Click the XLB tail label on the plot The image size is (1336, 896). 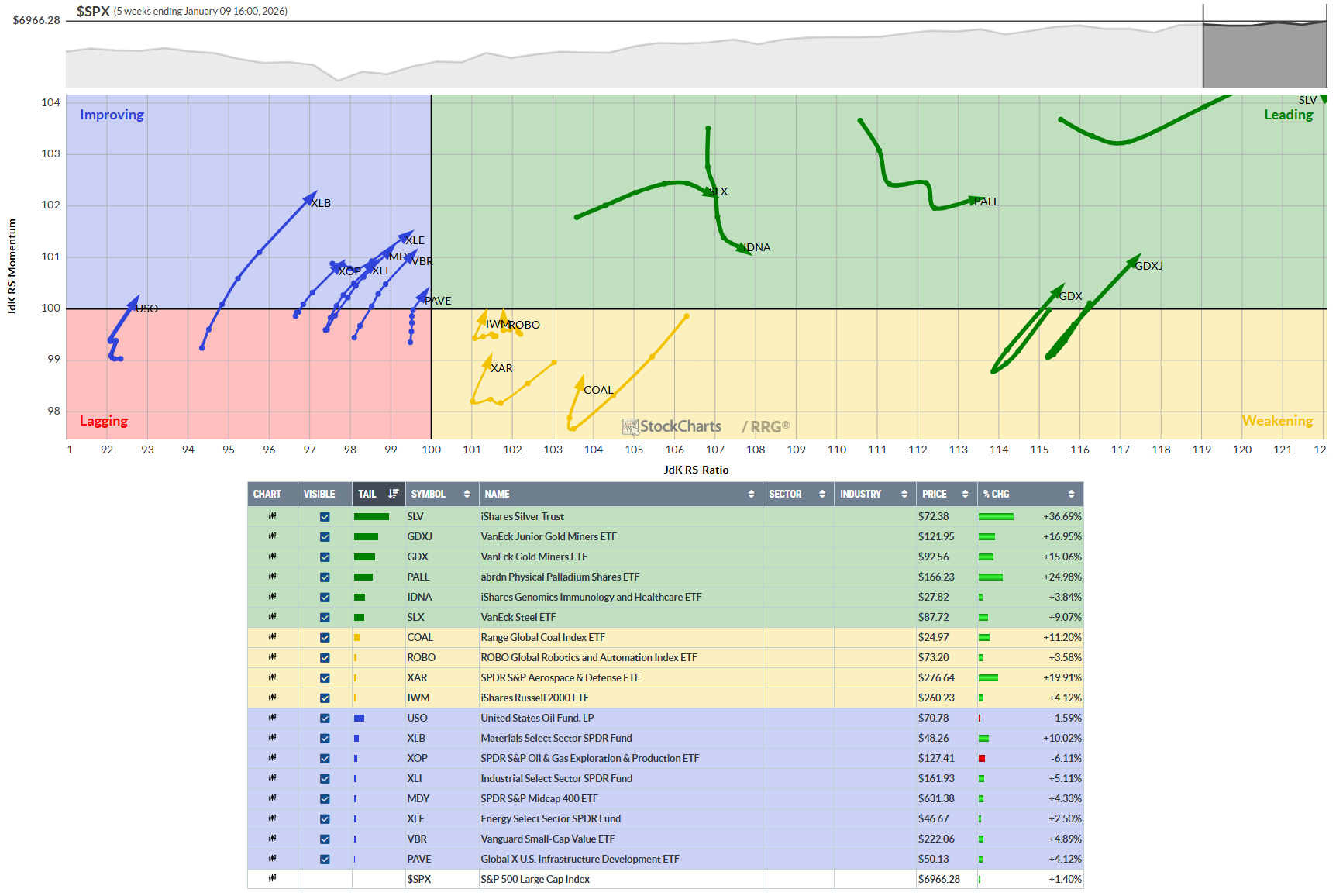point(321,203)
